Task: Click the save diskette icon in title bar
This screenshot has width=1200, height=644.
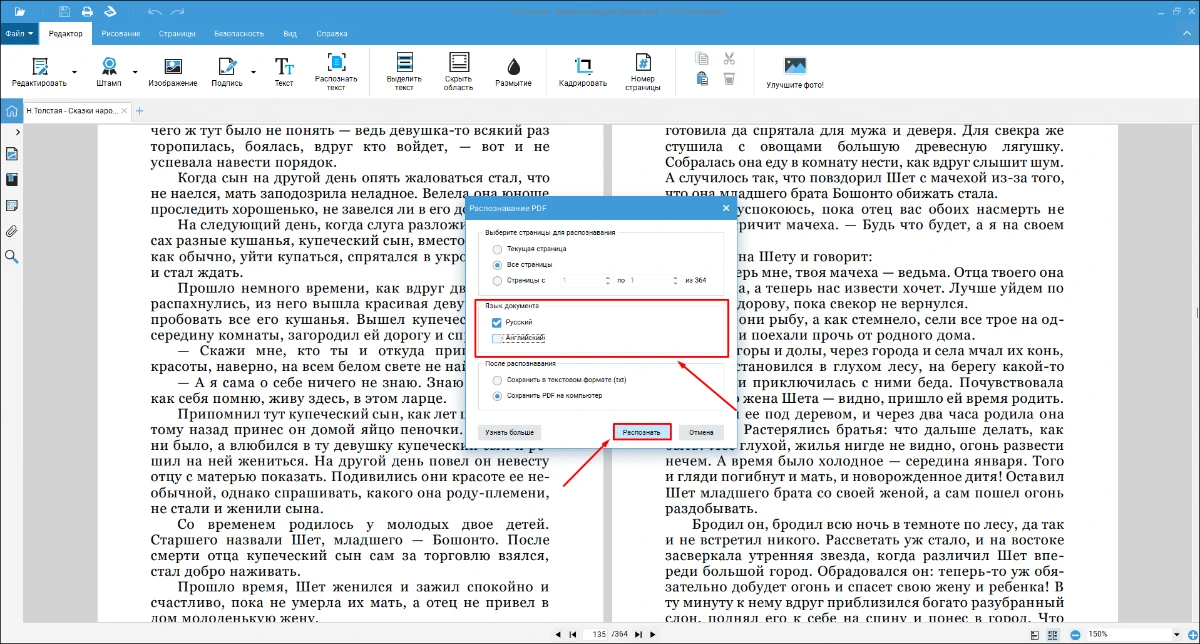Action: click(x=65, y=11)
